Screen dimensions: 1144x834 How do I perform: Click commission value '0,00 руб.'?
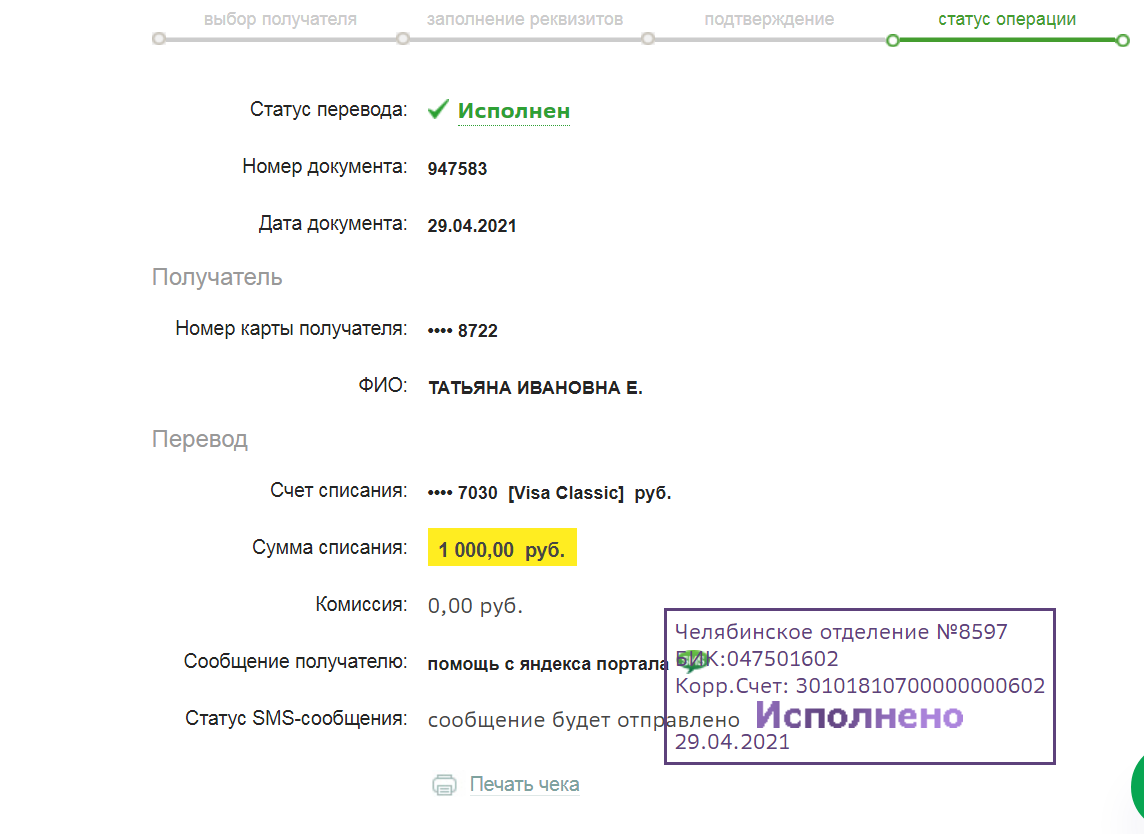pyautogui.click(x=475, y=606)
